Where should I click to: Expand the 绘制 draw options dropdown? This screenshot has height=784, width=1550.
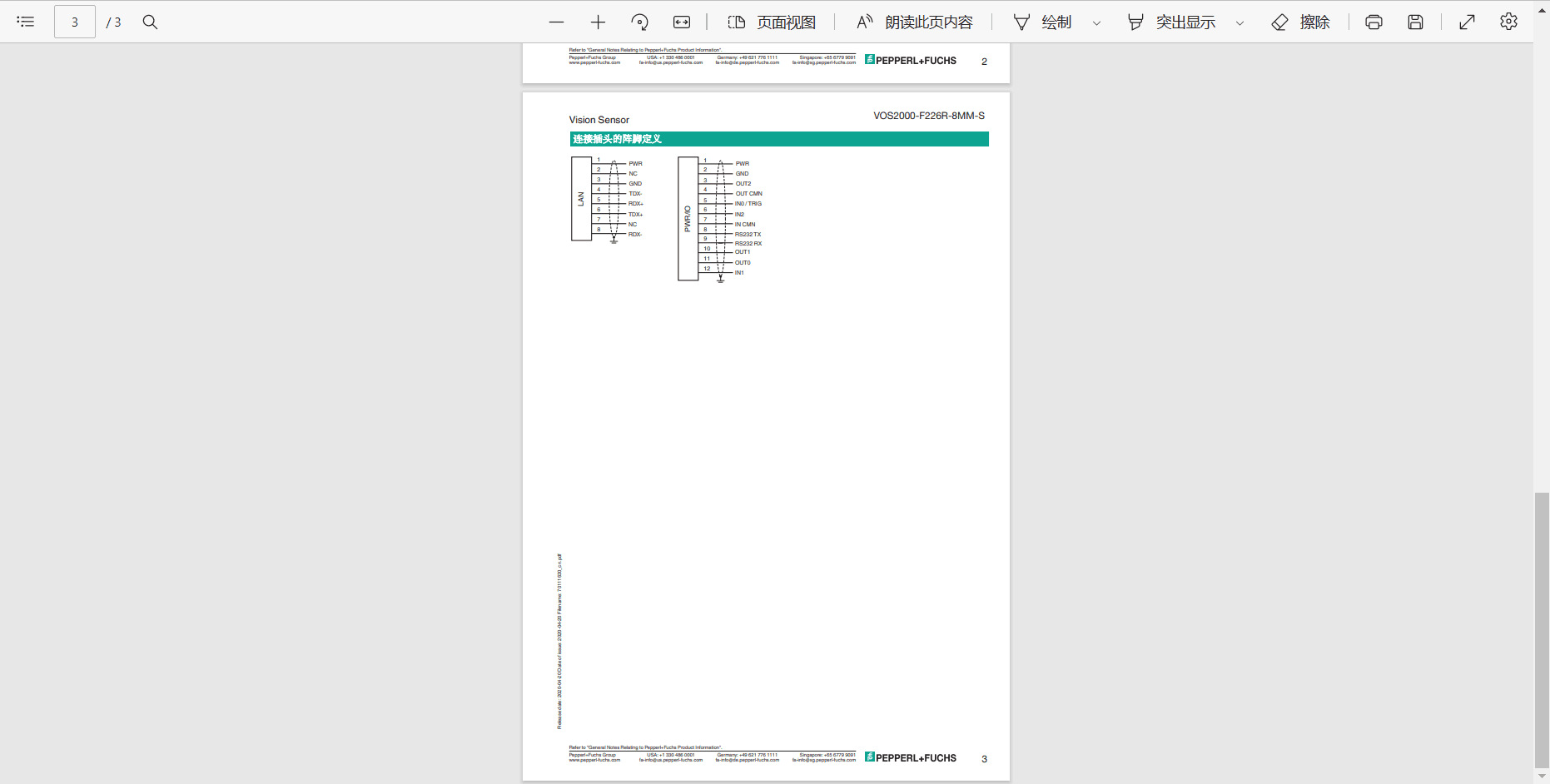click(x=1096, y=23)
